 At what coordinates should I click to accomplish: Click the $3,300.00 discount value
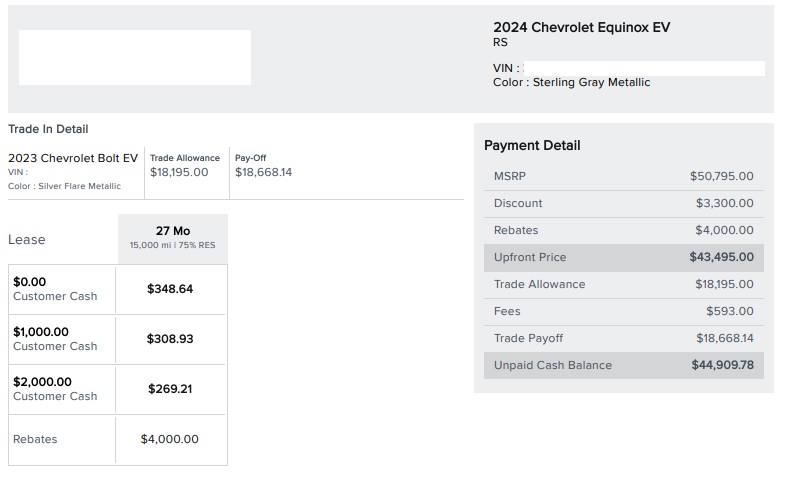point(725,204)
